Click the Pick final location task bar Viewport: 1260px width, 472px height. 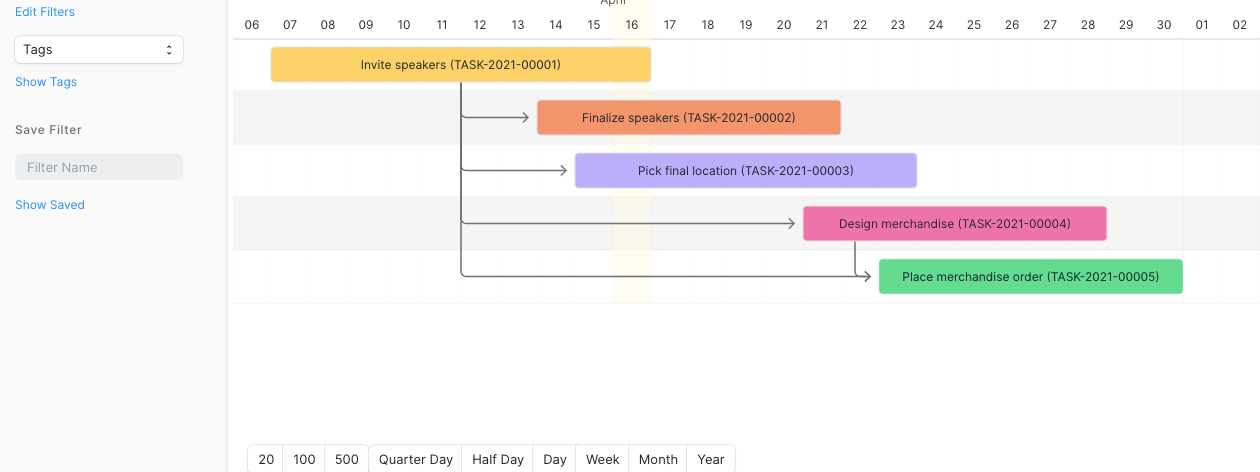click(745, 171)
